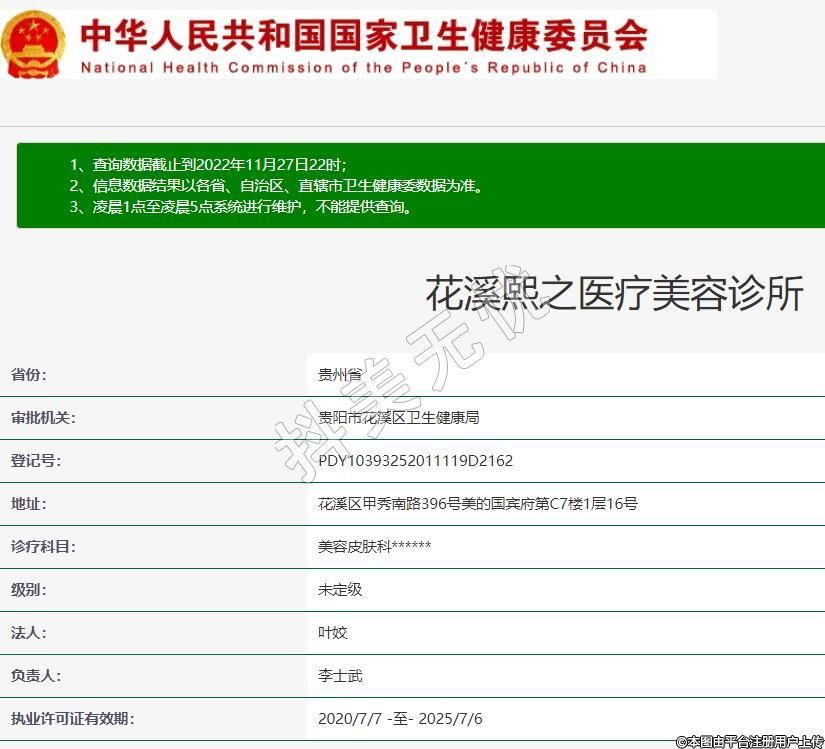Click the national emblem logo
825x749 pixels.
tap(33, 44)
